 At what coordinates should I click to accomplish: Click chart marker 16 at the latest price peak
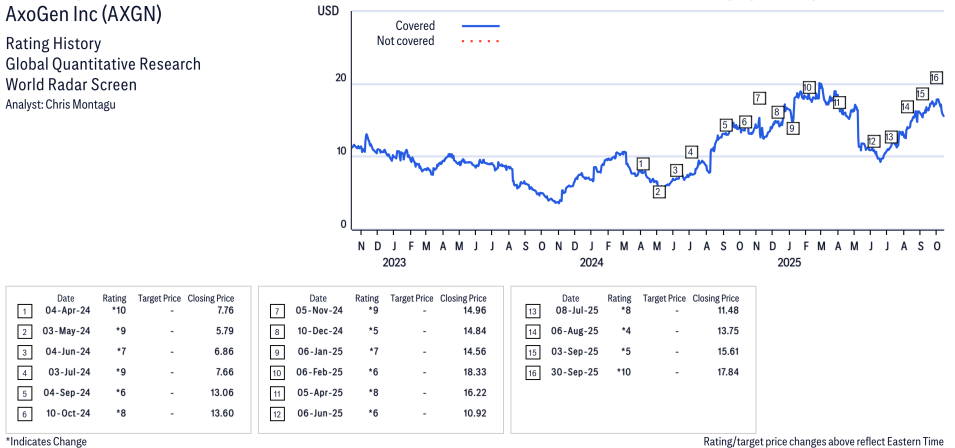[x=935, y=78]
